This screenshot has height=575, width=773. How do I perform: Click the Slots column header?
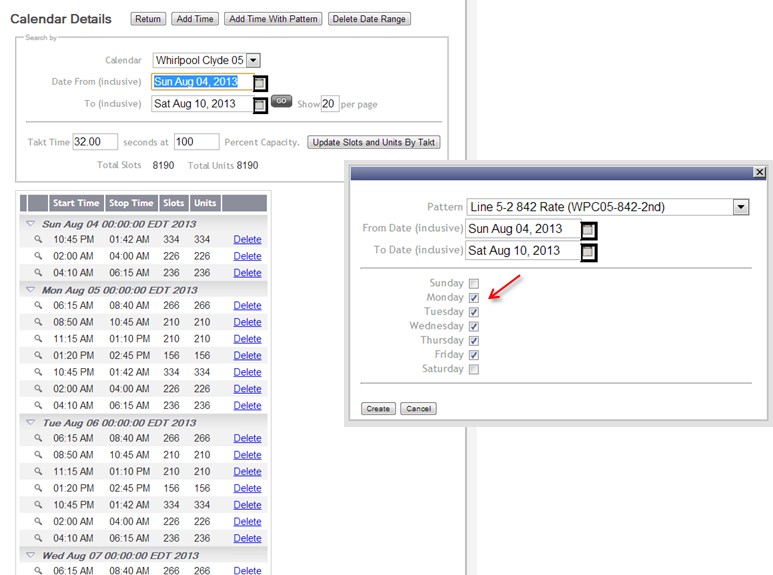[173, 203]
